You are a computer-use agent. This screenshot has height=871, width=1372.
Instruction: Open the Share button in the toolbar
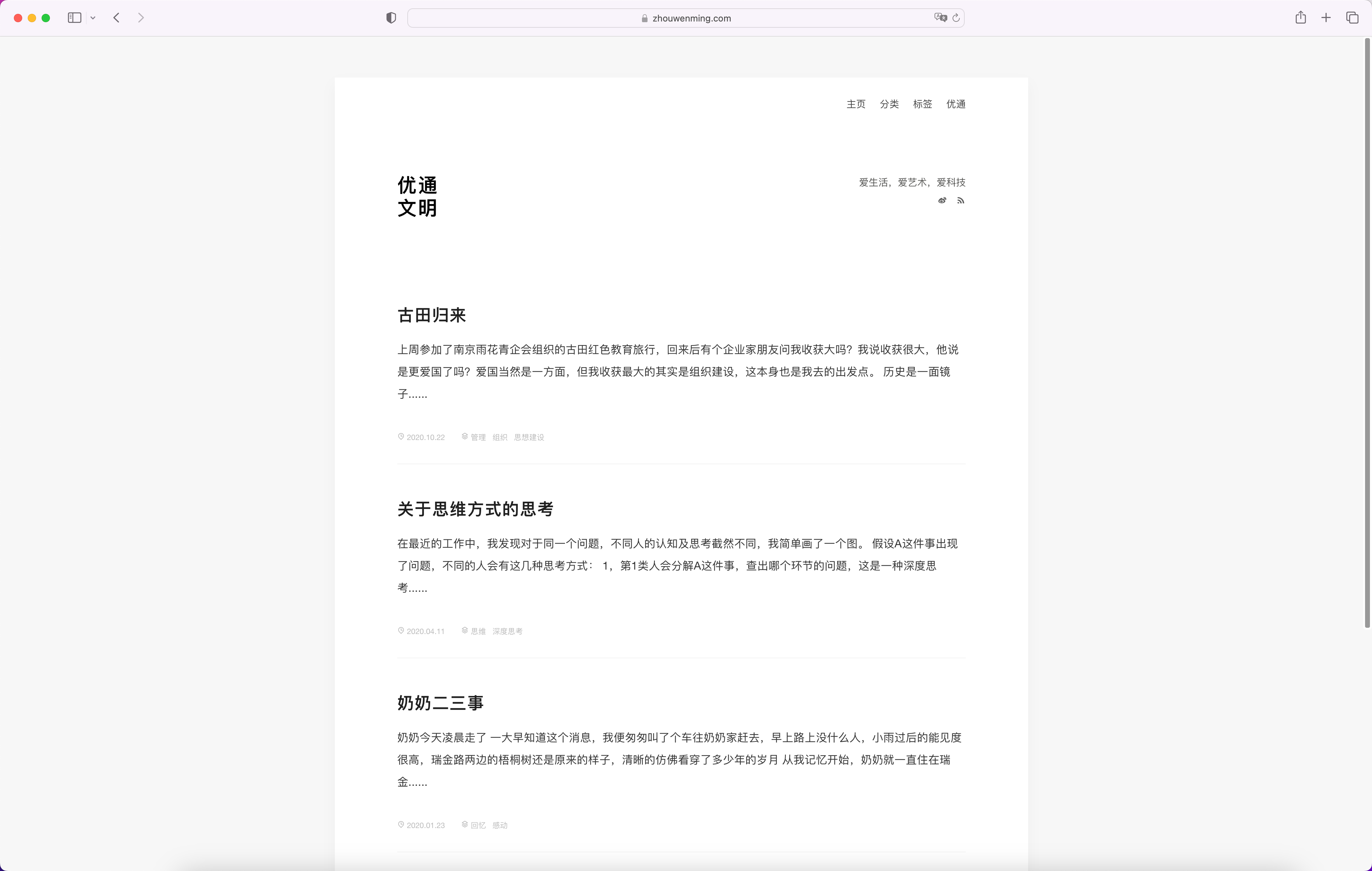coord(1300,18)
